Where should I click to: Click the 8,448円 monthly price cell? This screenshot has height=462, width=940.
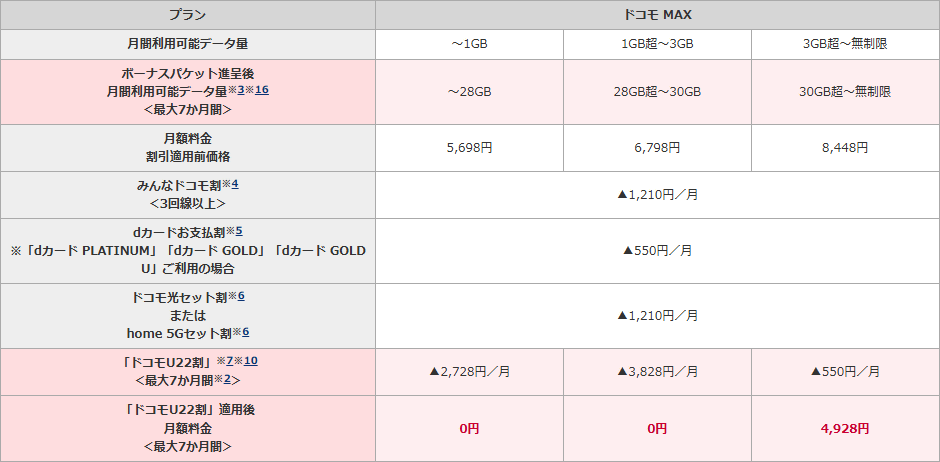[845, 147]
